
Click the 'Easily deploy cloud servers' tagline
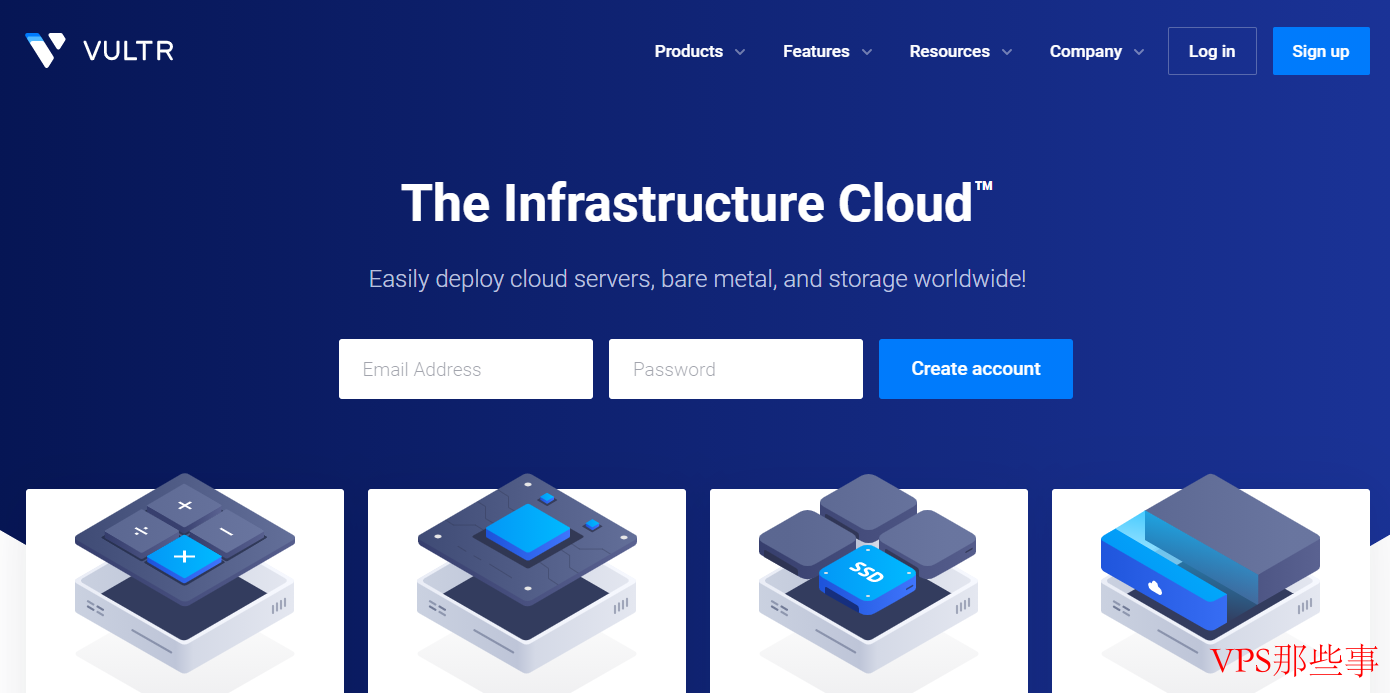(697, 279)
